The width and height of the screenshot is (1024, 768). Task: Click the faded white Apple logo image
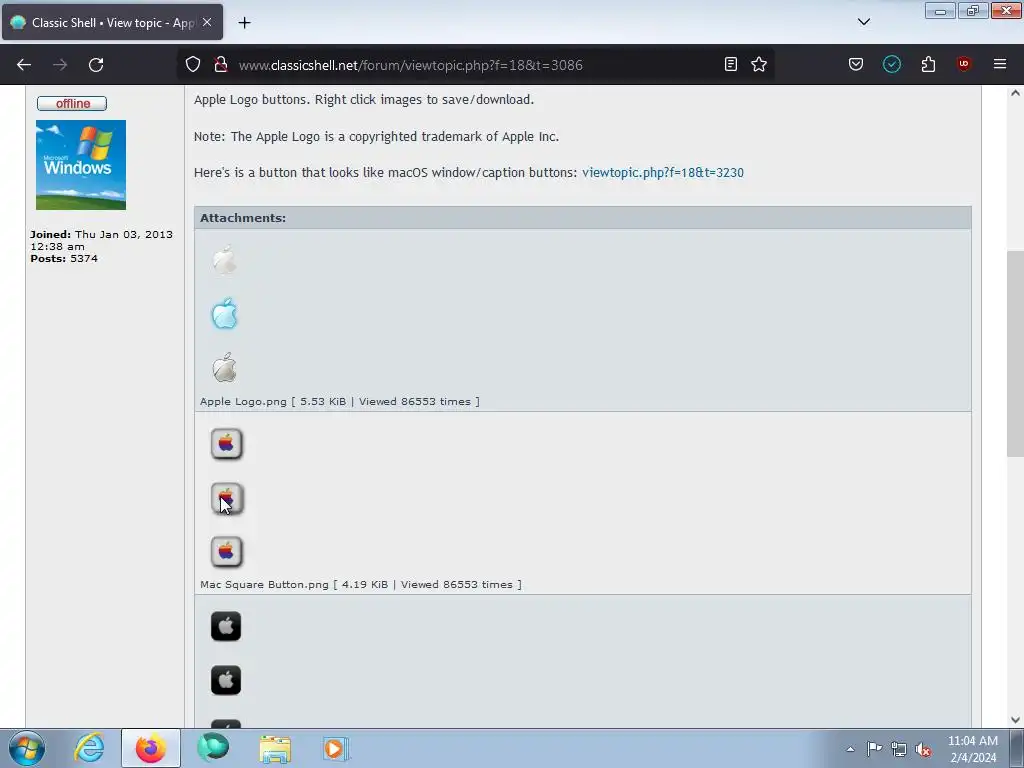[x=225, y=260]
